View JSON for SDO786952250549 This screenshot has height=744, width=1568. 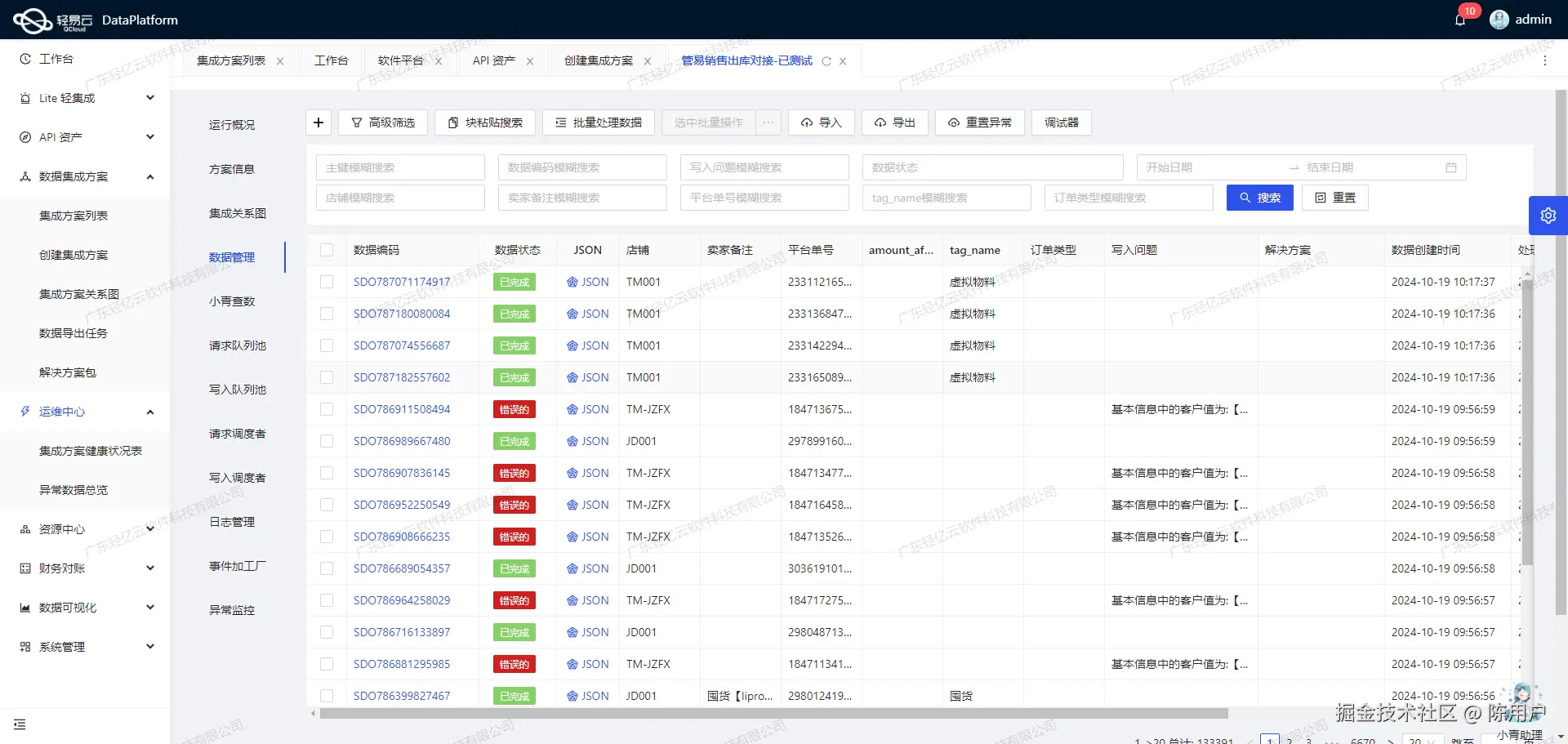588,505
